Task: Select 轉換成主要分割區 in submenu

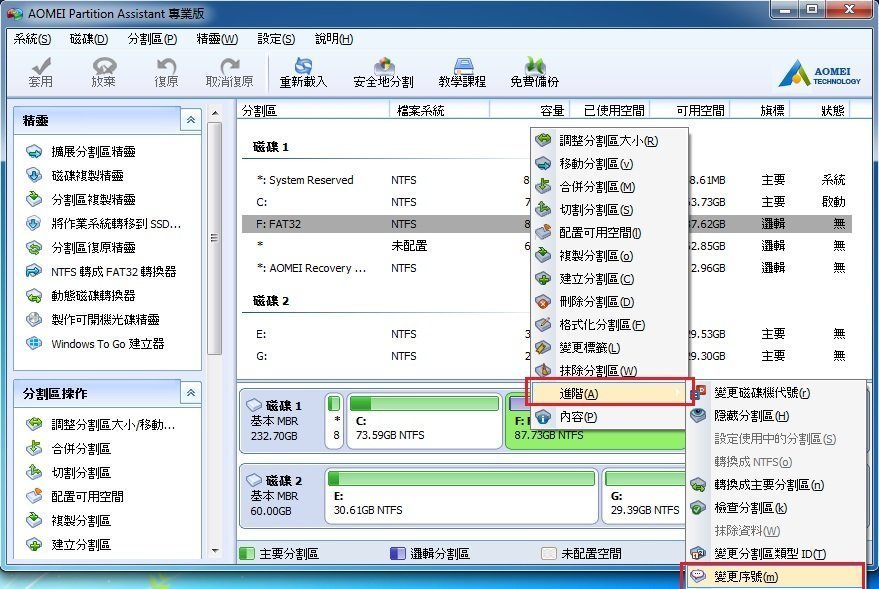Action: 776,485
